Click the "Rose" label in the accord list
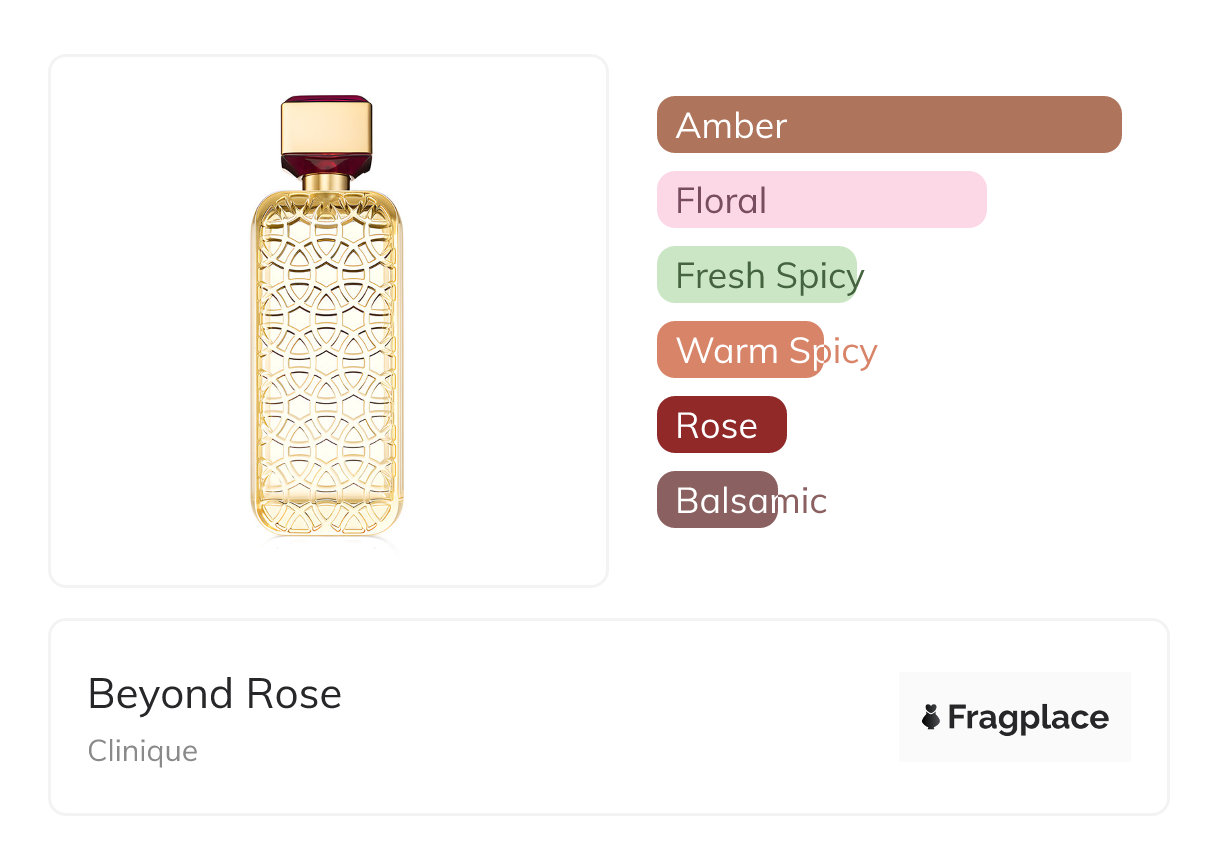 coord(716,426)
